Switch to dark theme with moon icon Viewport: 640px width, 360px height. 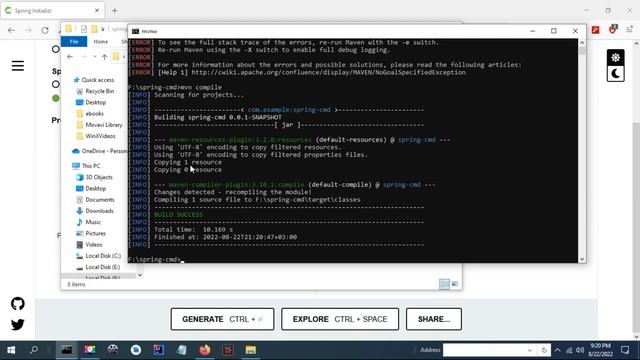(616, 74)
